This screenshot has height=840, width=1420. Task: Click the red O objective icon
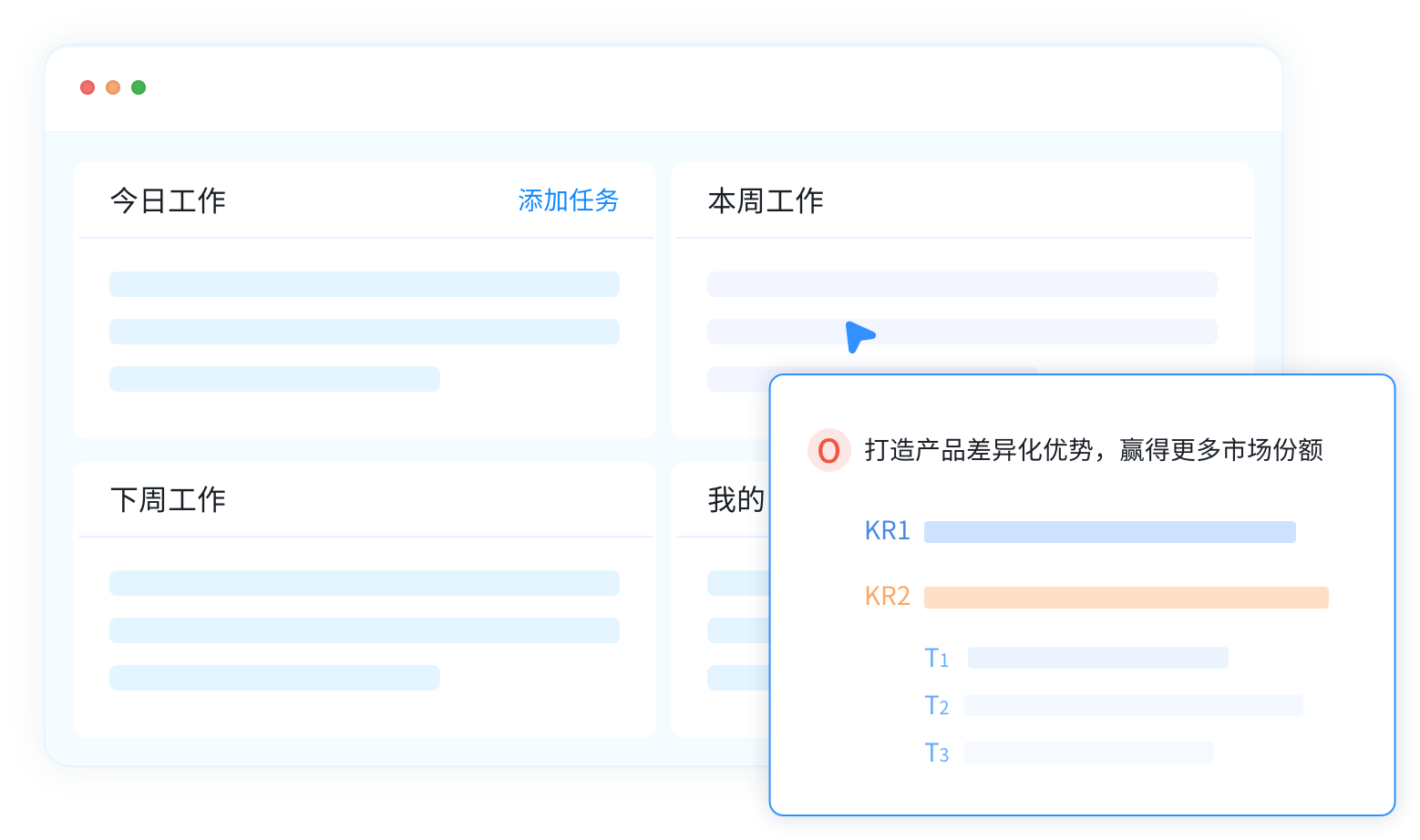point(828,450)
